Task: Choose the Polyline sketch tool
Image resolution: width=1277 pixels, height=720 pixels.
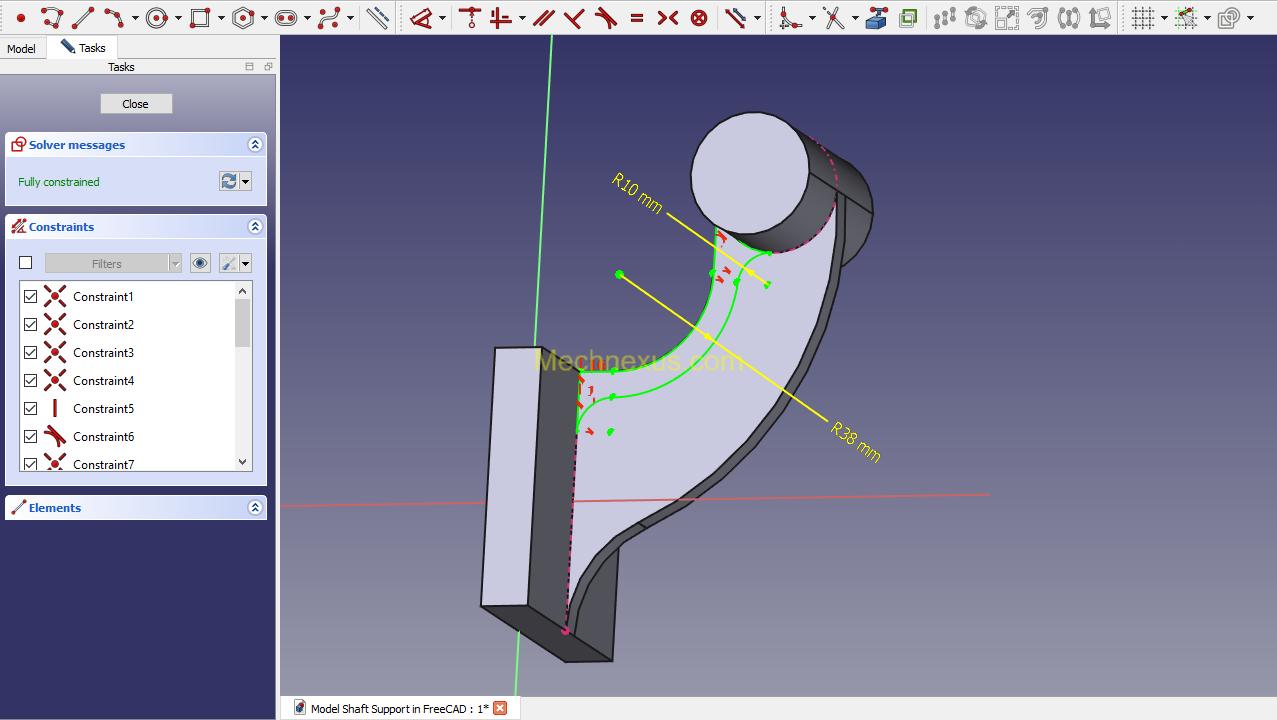Action: 52,18
